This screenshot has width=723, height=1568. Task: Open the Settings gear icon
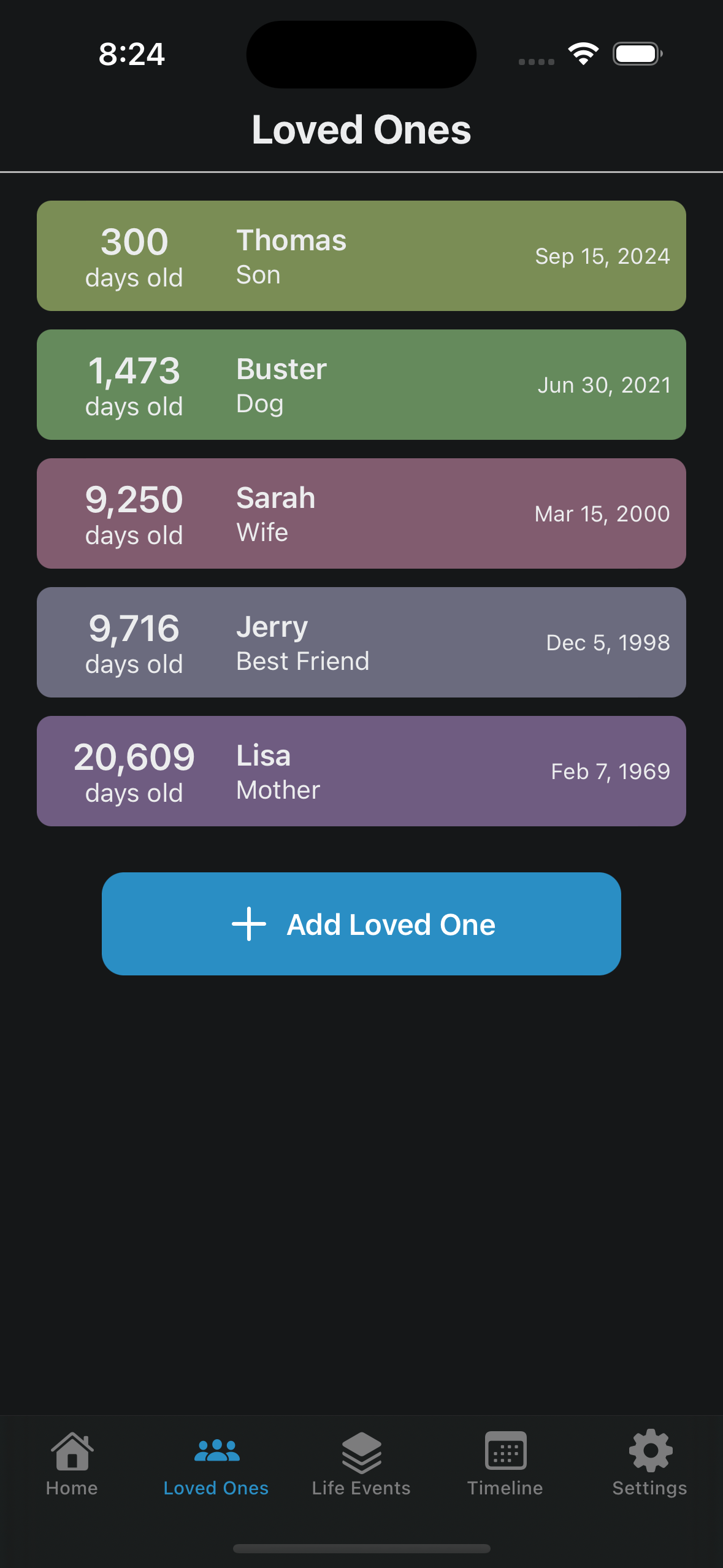pos(650,1451)
